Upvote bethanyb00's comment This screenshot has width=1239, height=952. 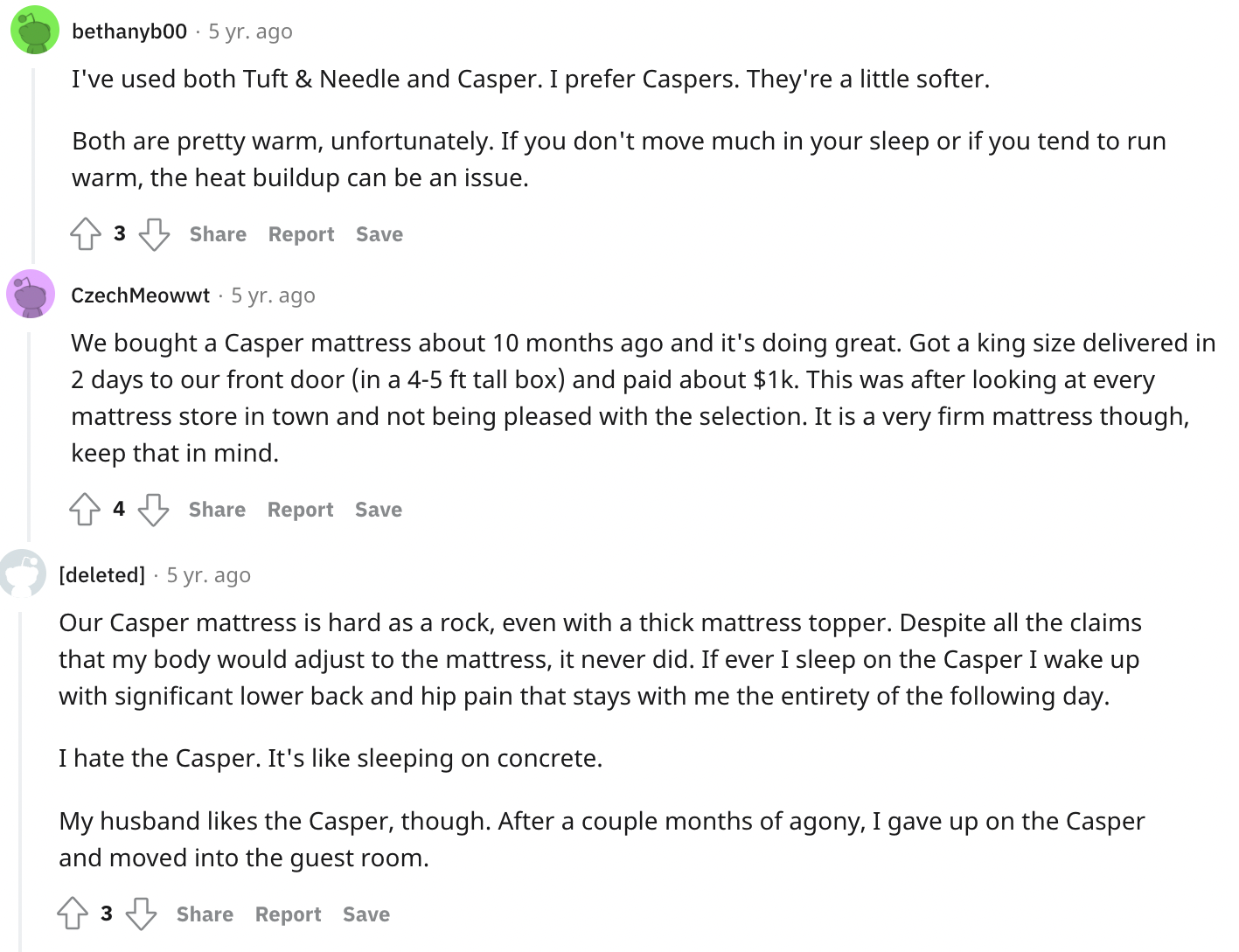tap(86, 234)
